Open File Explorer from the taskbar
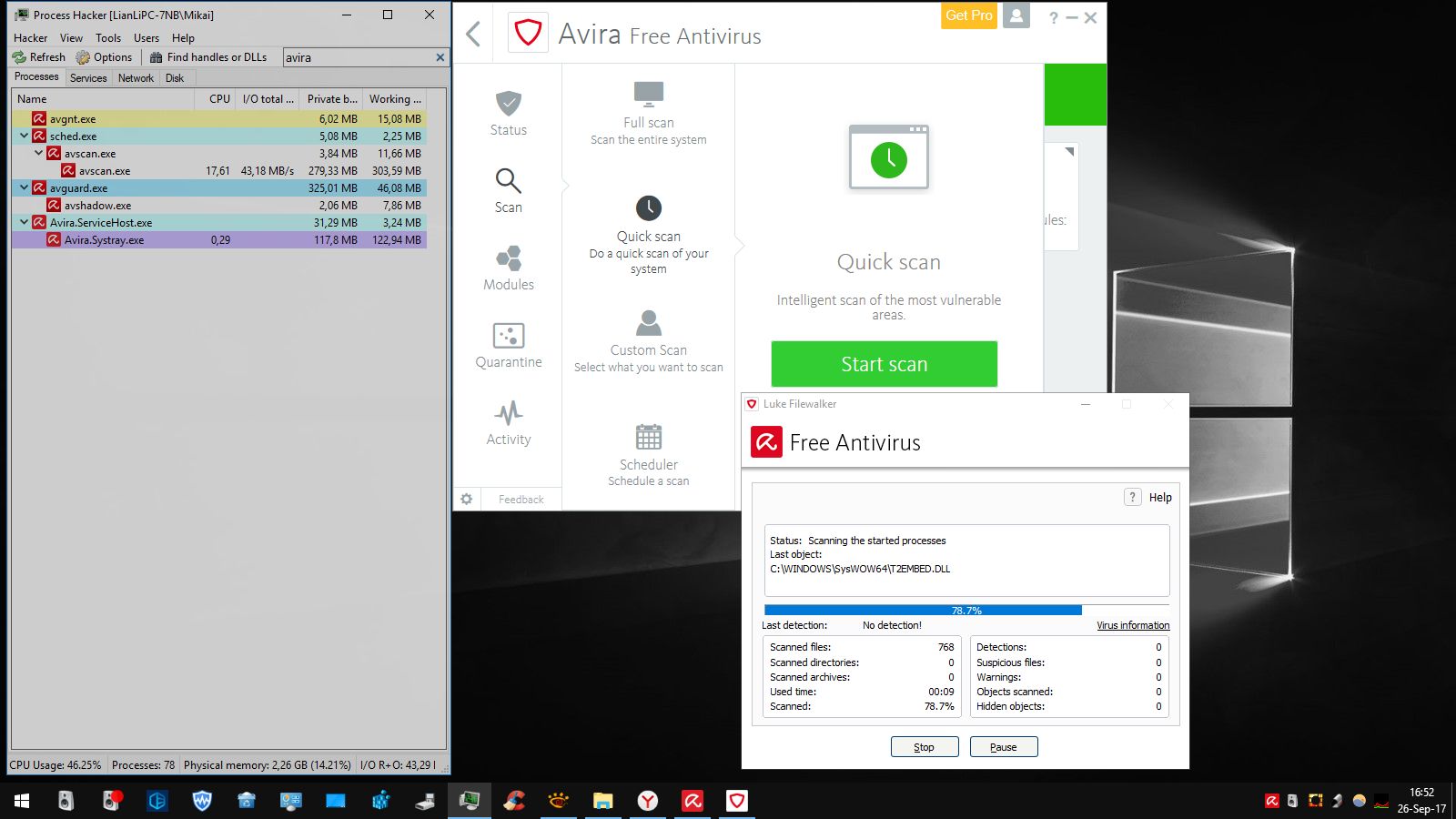The image size is (1456, 819). (x=603, y=801)
